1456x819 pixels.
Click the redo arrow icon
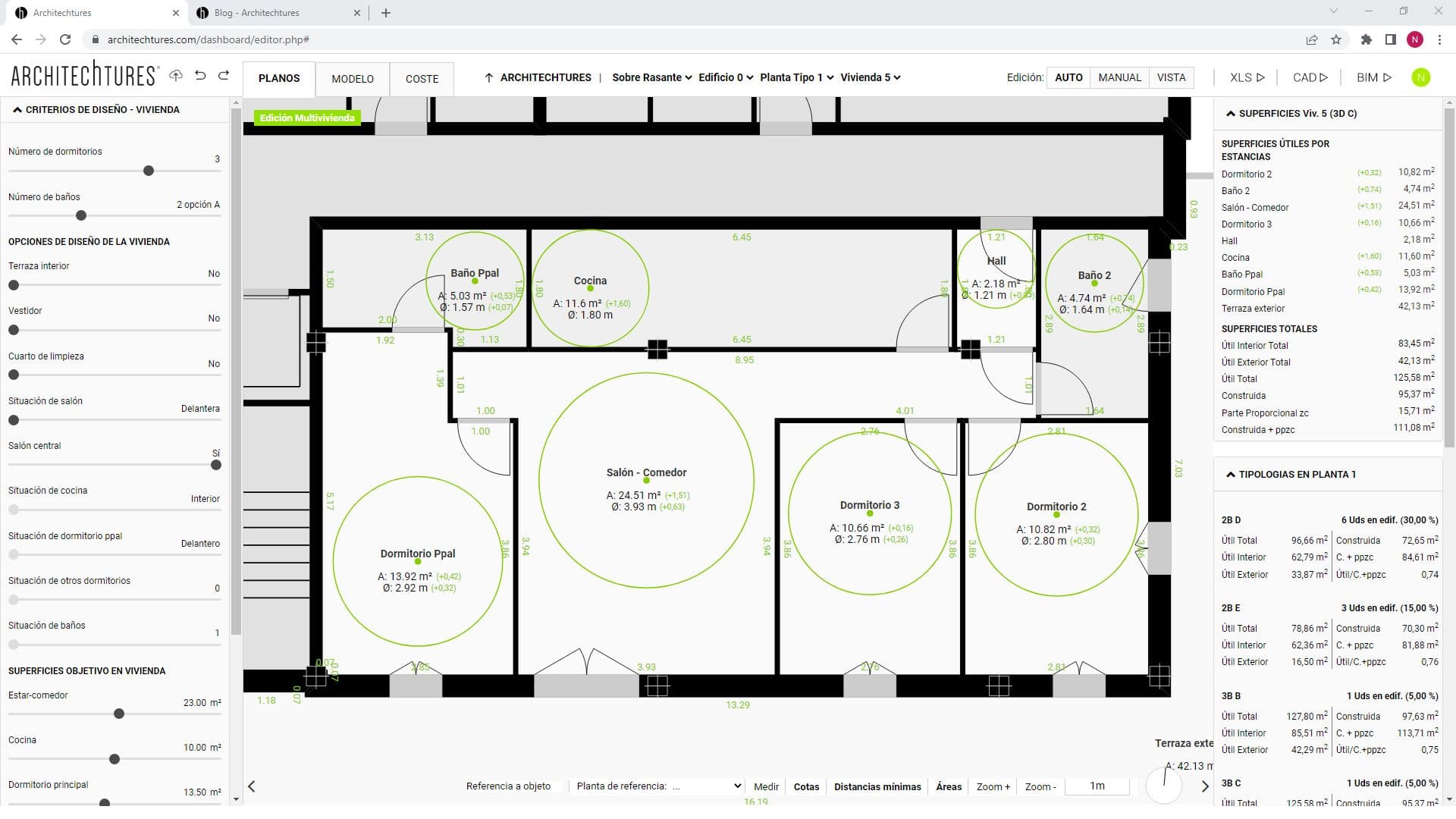[x=224, y=76]
